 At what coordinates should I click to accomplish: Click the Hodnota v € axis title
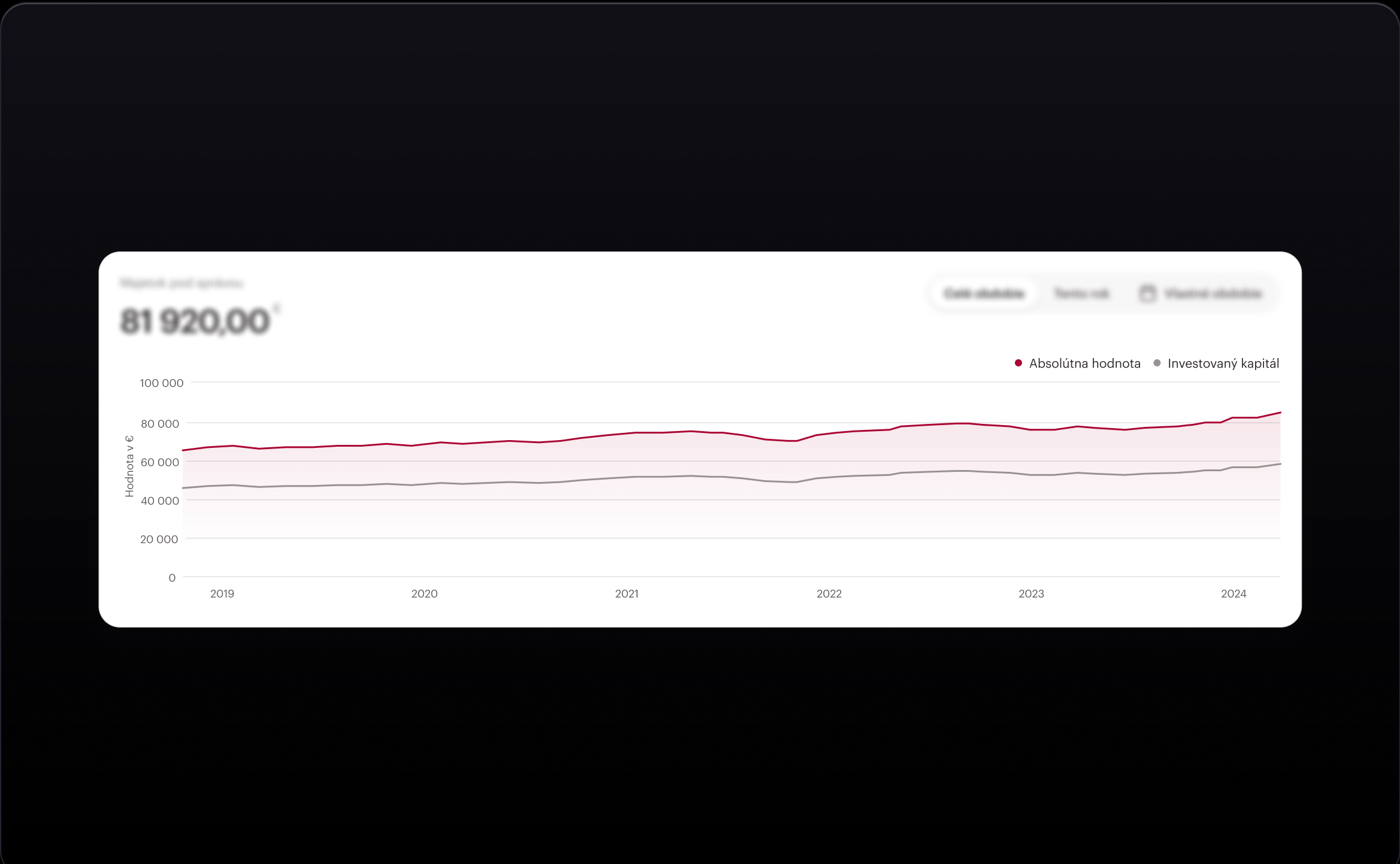coord(129,466)
